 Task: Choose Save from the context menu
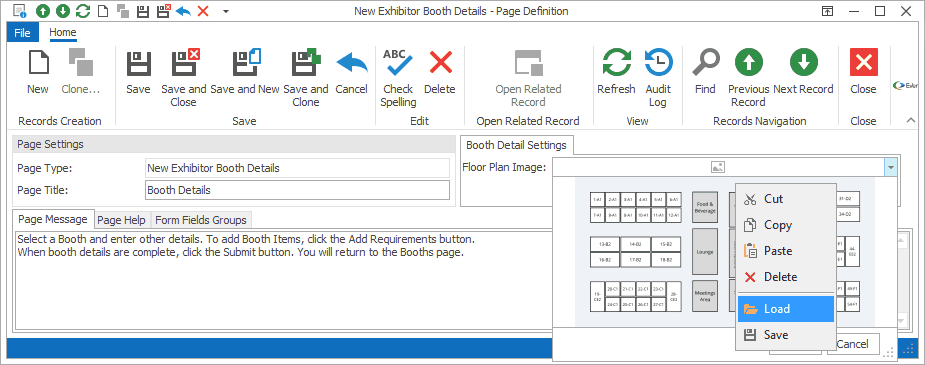click(x=786, y=335)
